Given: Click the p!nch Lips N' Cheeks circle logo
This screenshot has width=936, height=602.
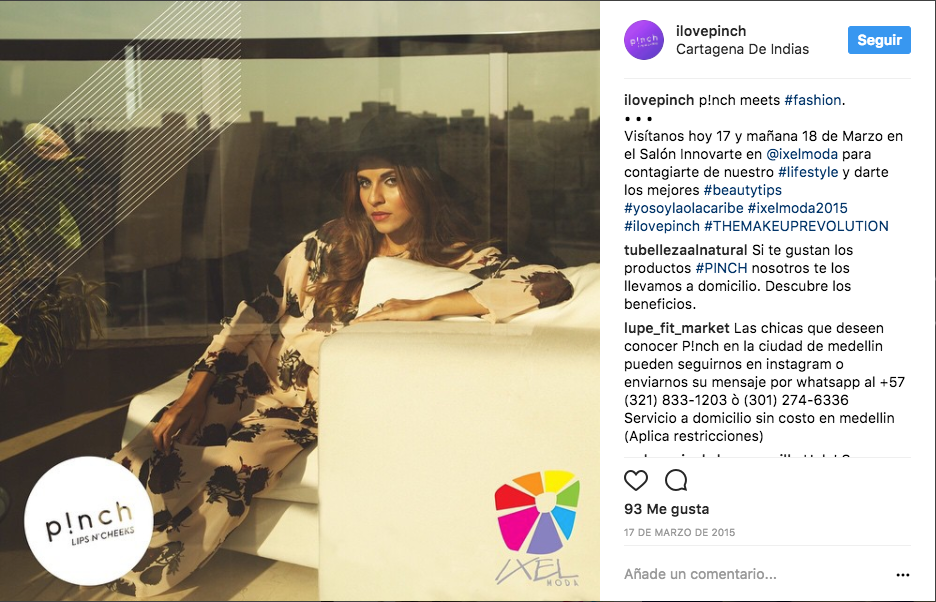Looking at the screenshot, I should click(x=88, y=521).
